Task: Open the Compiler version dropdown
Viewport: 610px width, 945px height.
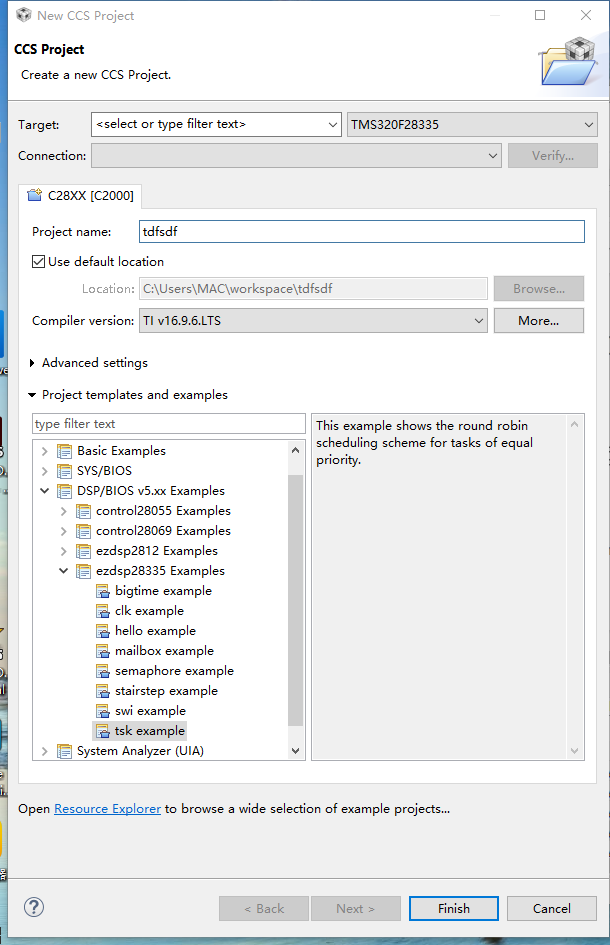Action: (x=479, y=321)
